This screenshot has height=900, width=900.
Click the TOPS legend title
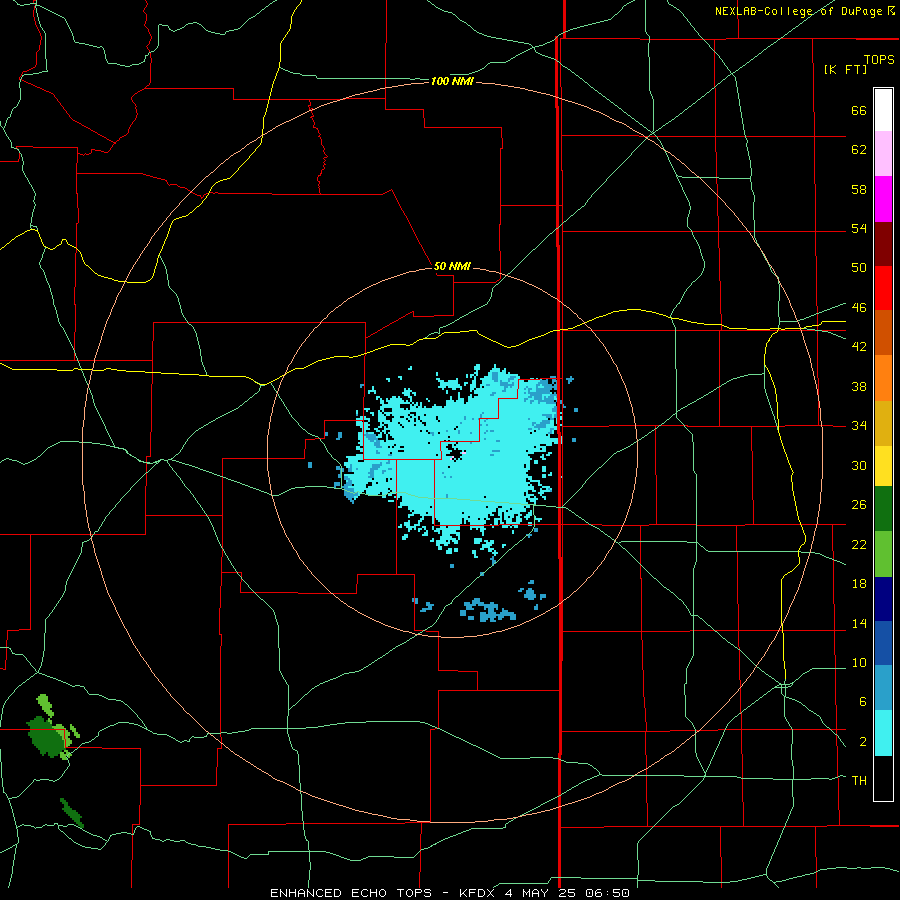click(x=879, y=59)
